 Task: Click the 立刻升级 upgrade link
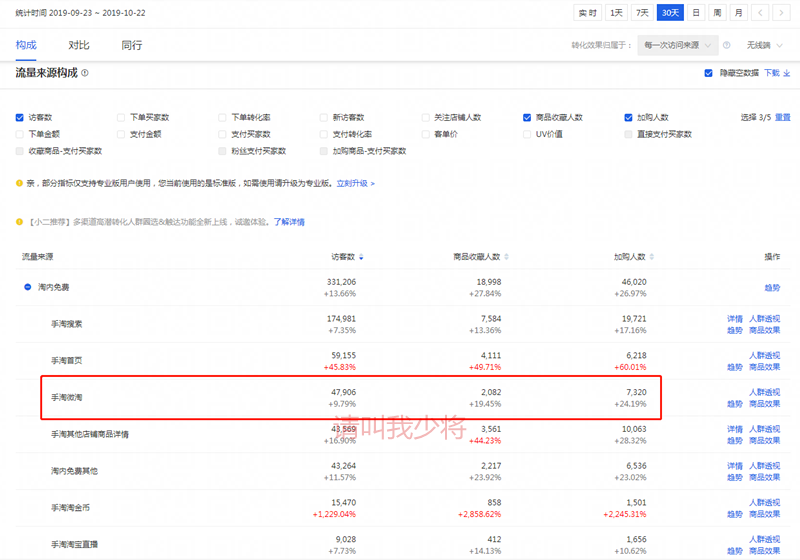(355, 183)
